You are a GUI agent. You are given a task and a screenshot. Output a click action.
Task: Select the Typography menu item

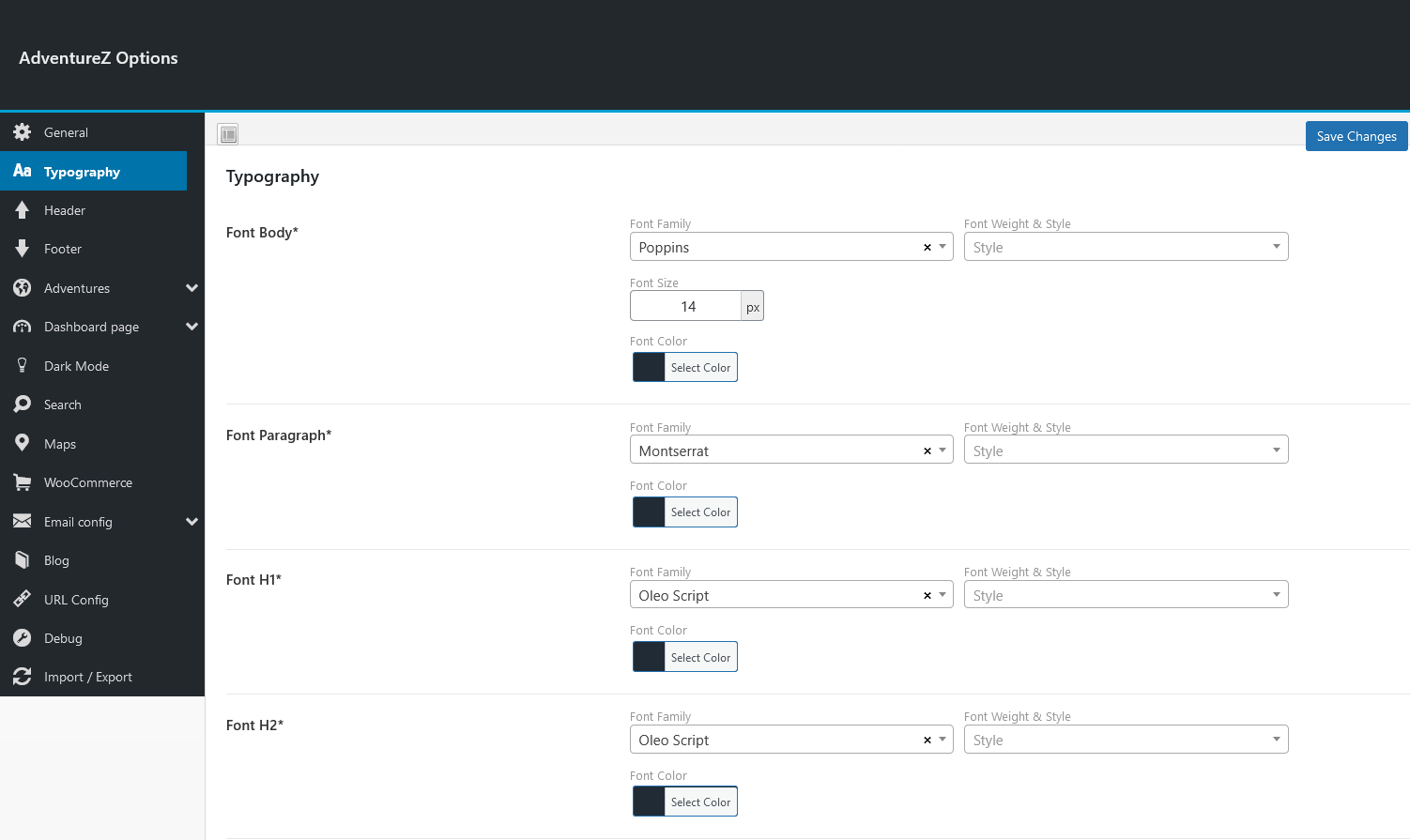[x=94, y=171]
